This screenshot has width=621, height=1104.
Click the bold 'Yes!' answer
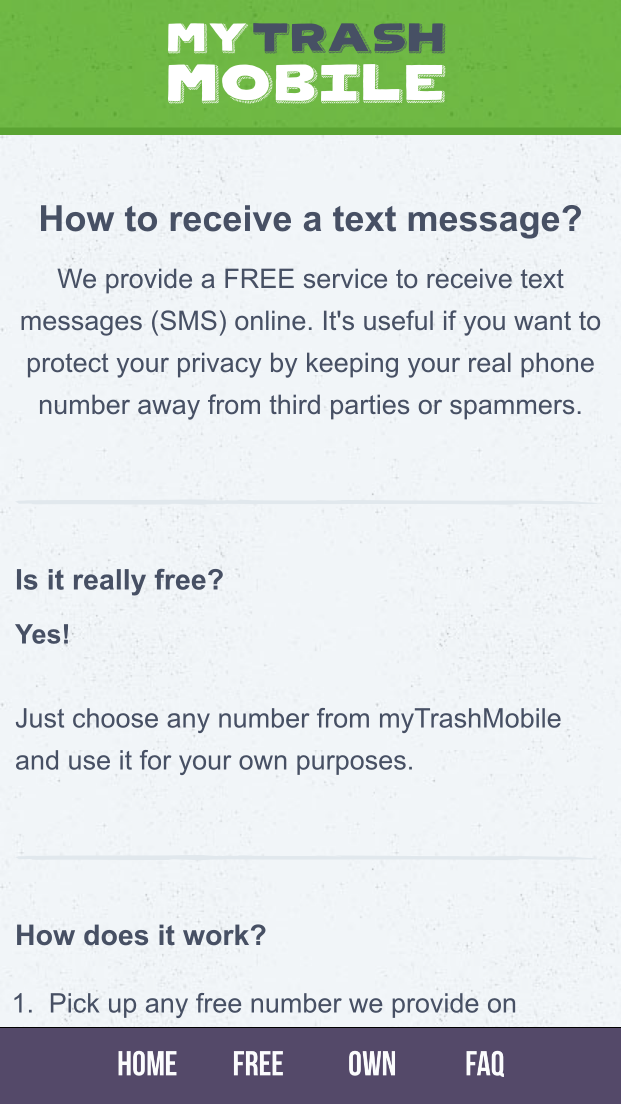(43, 634)
